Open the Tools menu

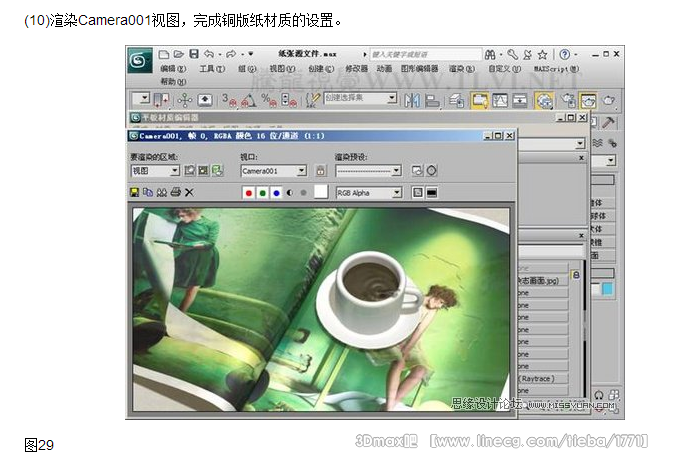coord(212,69)
